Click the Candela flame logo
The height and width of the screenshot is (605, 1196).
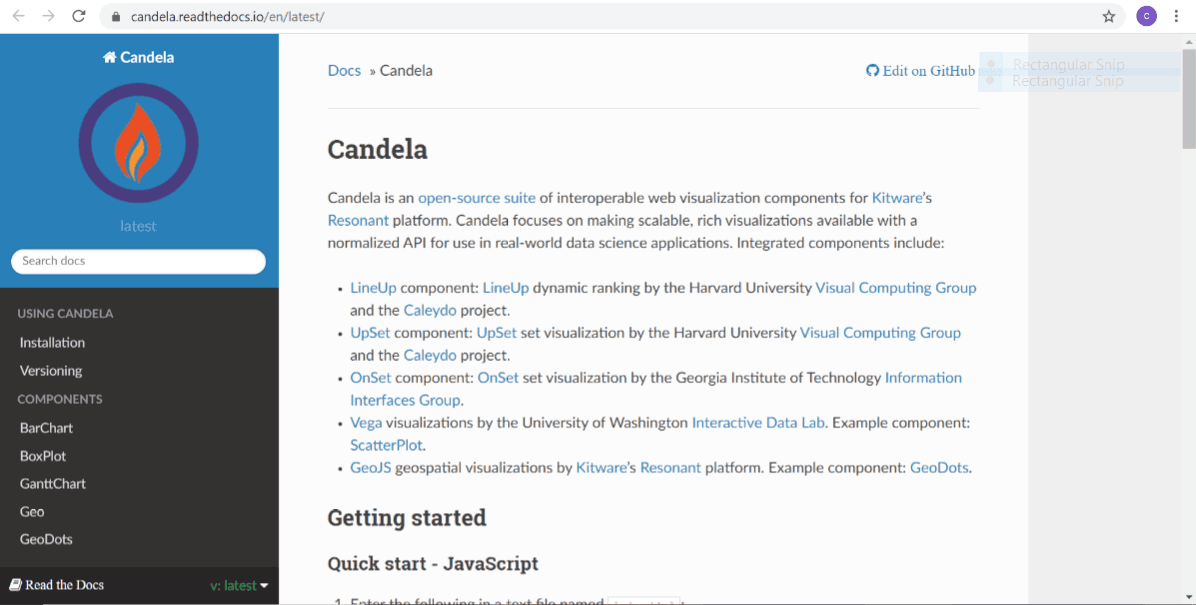138,142
